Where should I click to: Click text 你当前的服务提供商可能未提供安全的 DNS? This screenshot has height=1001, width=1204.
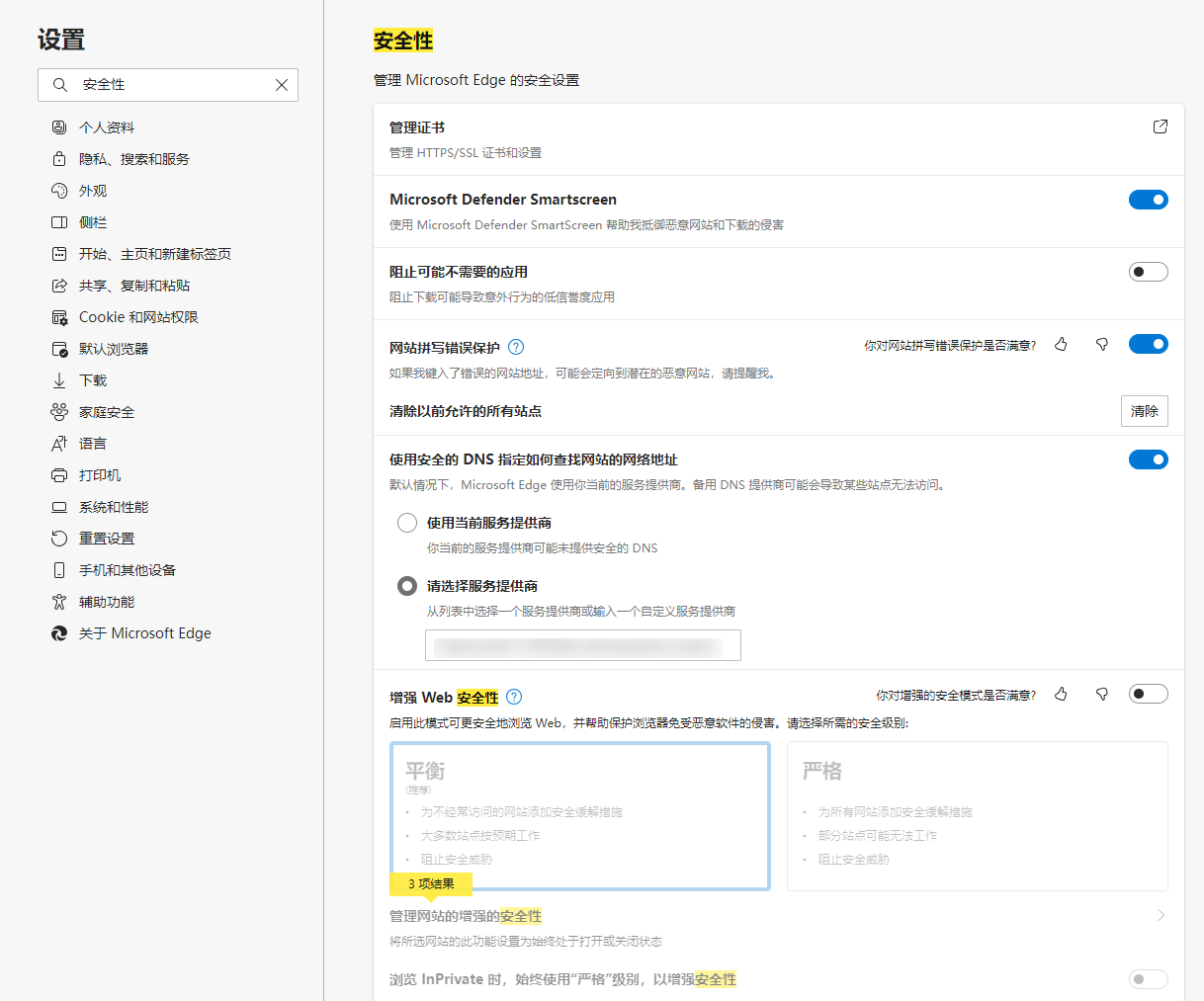543,548
